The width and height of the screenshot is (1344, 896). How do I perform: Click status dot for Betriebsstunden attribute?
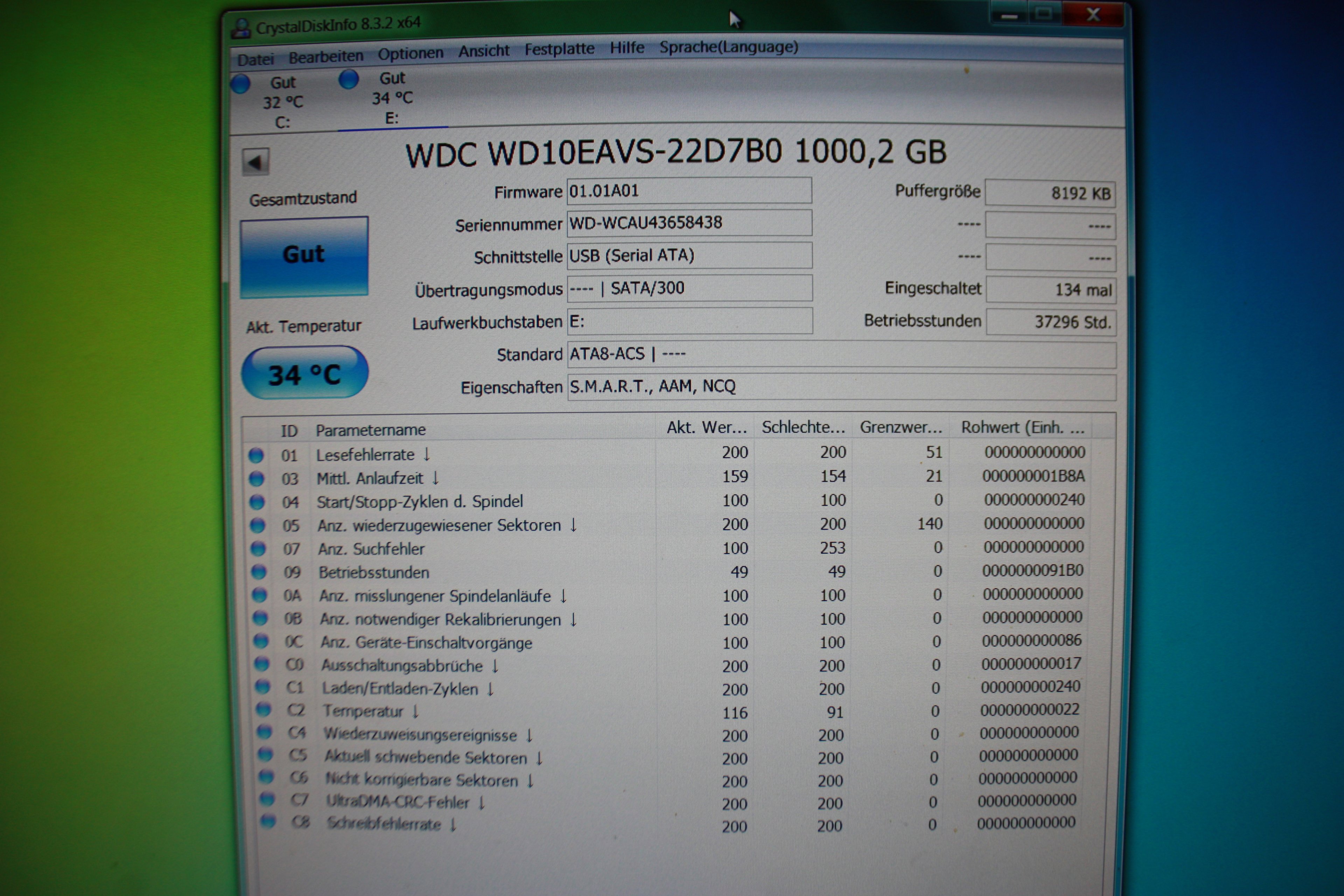point(259,572)
